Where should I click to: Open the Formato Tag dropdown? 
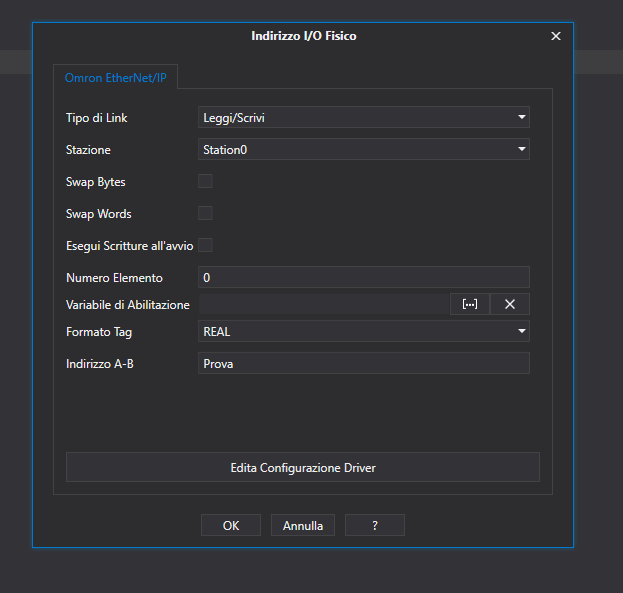(x=364, y=331)
